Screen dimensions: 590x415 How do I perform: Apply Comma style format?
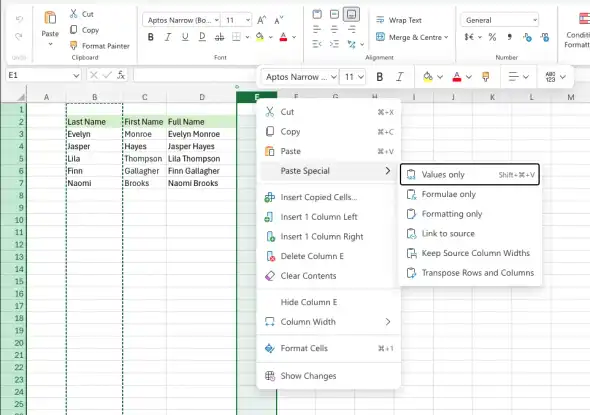coord(509,37)
